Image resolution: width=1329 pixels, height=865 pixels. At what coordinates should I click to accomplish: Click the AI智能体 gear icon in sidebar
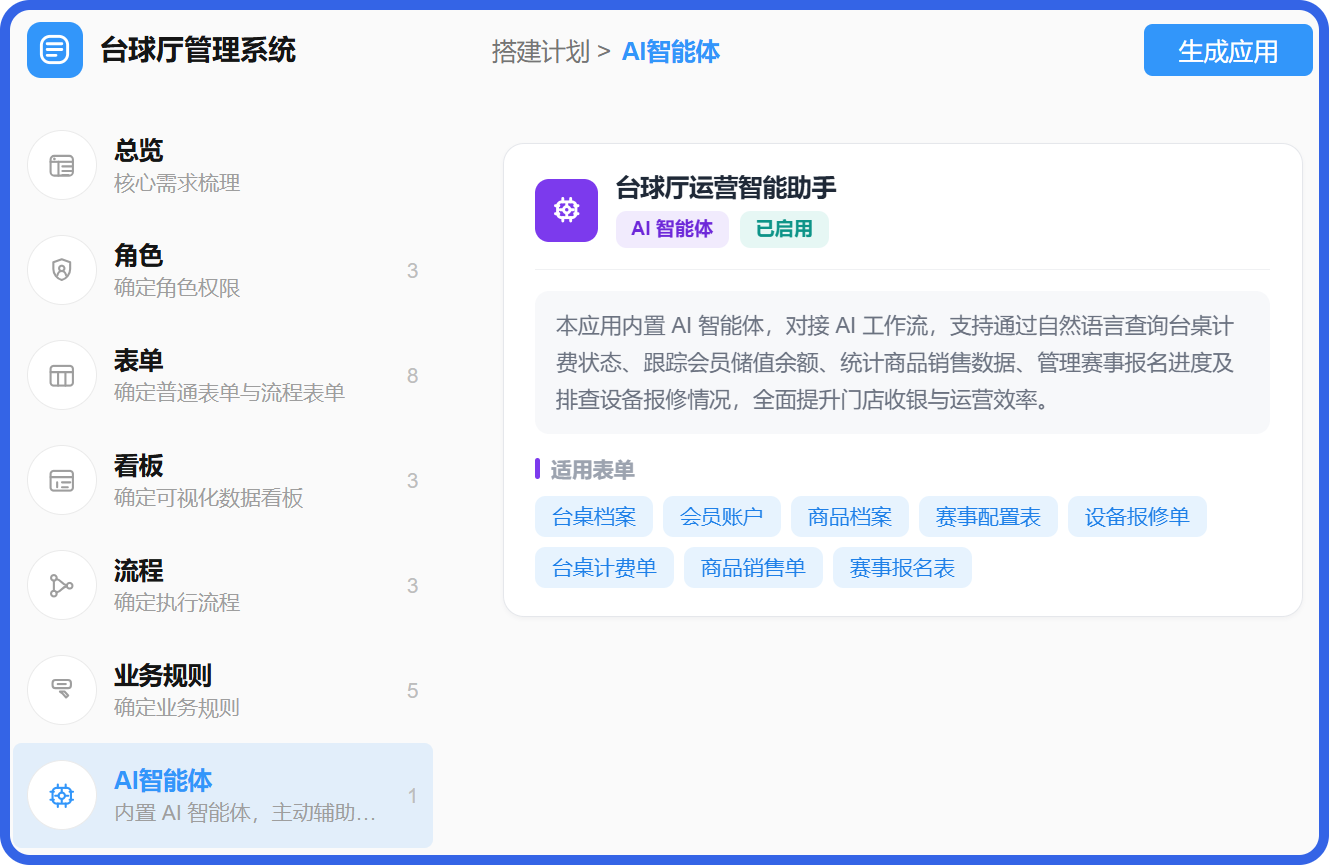coord(62,795)
